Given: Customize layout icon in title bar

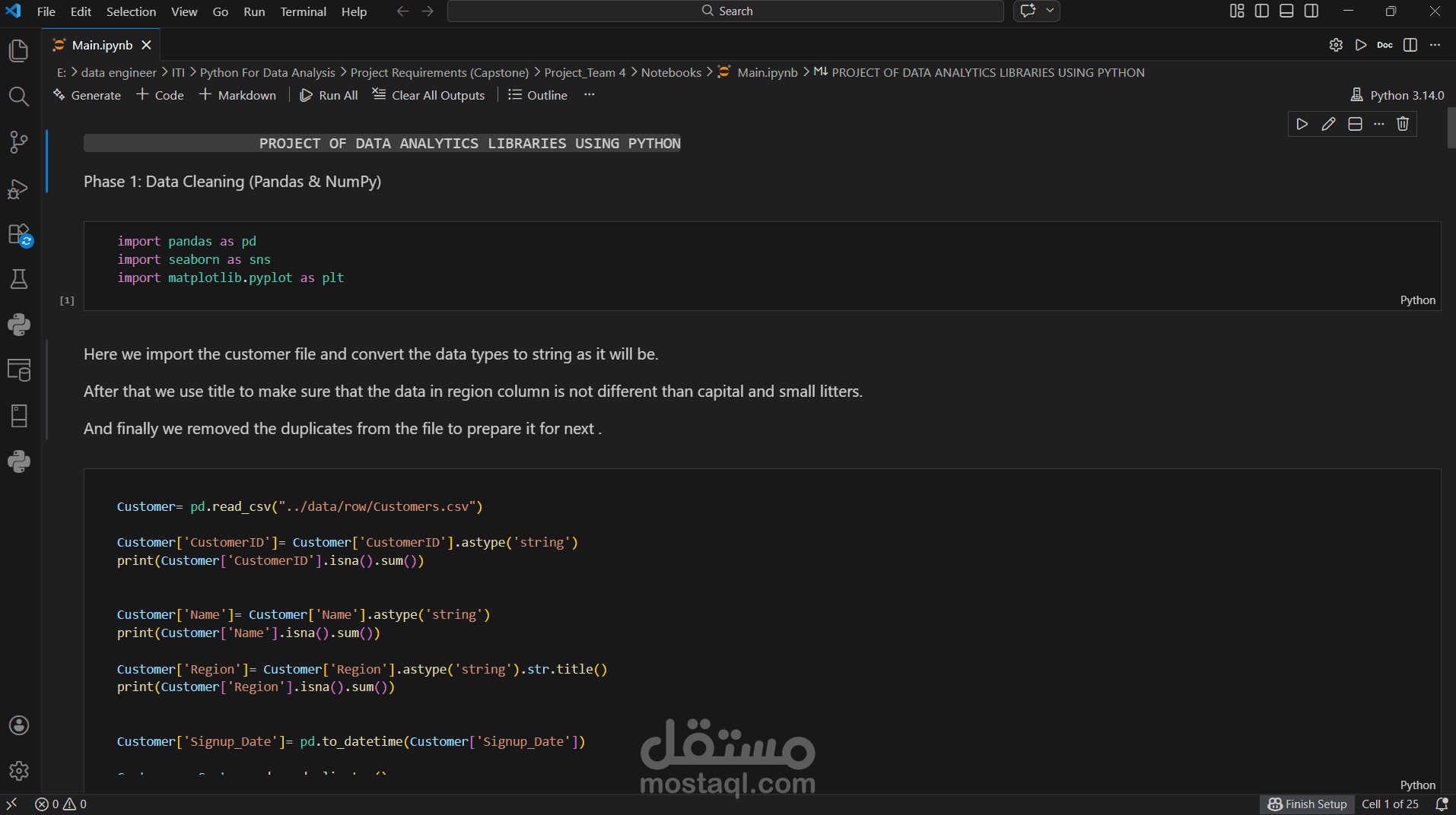Looking at the screenshot, I should [1237, 11].
